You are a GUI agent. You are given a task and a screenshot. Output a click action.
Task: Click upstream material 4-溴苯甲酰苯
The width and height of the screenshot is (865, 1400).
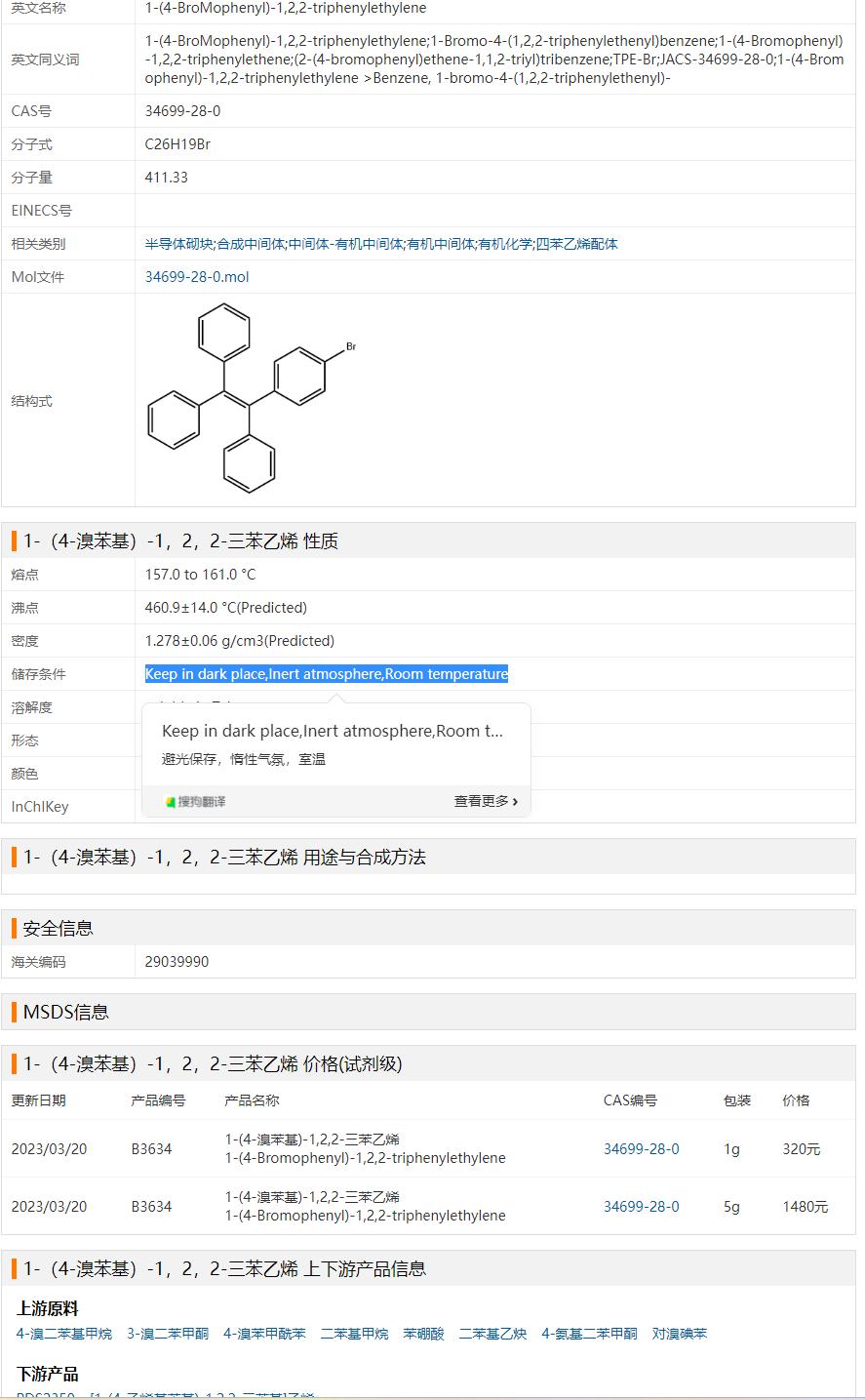[264, 1334]
